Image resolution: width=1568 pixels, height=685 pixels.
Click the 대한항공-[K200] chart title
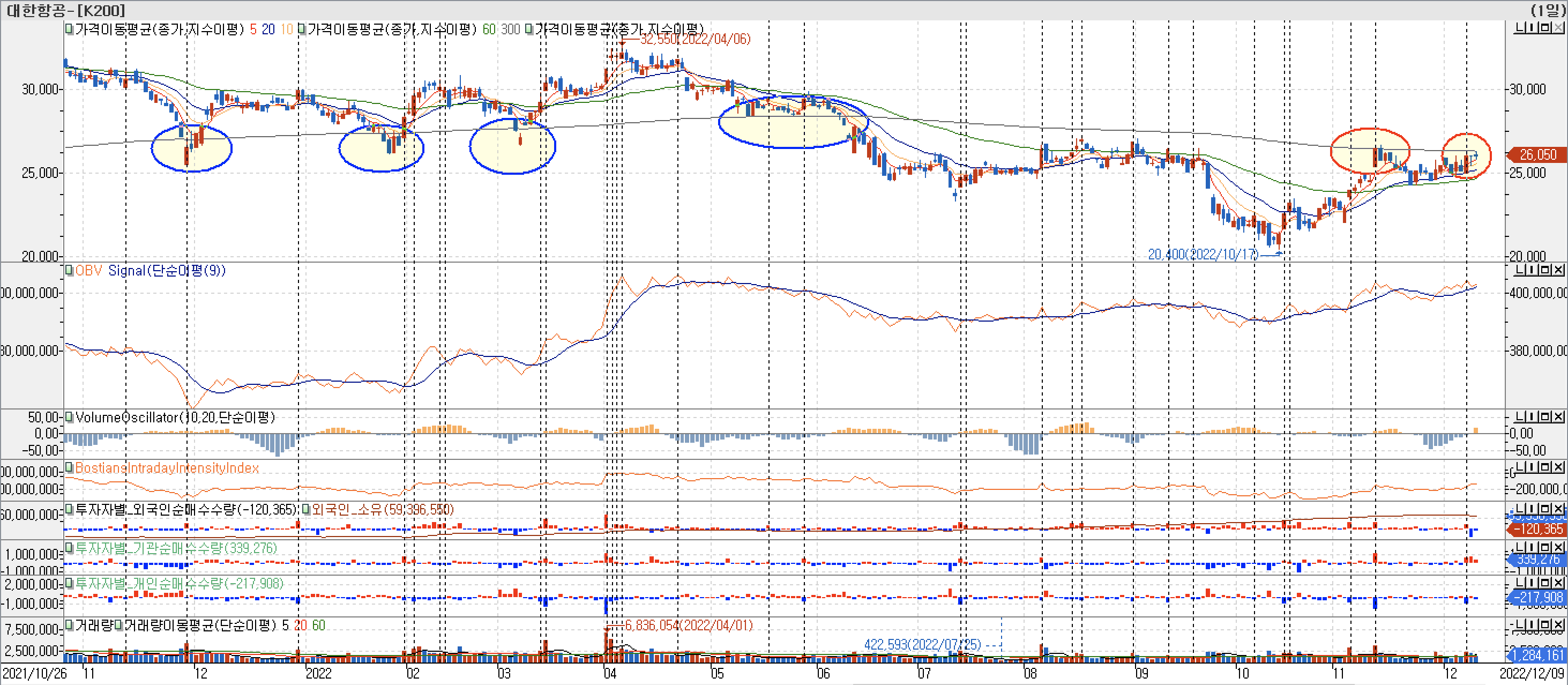(65, 10)
